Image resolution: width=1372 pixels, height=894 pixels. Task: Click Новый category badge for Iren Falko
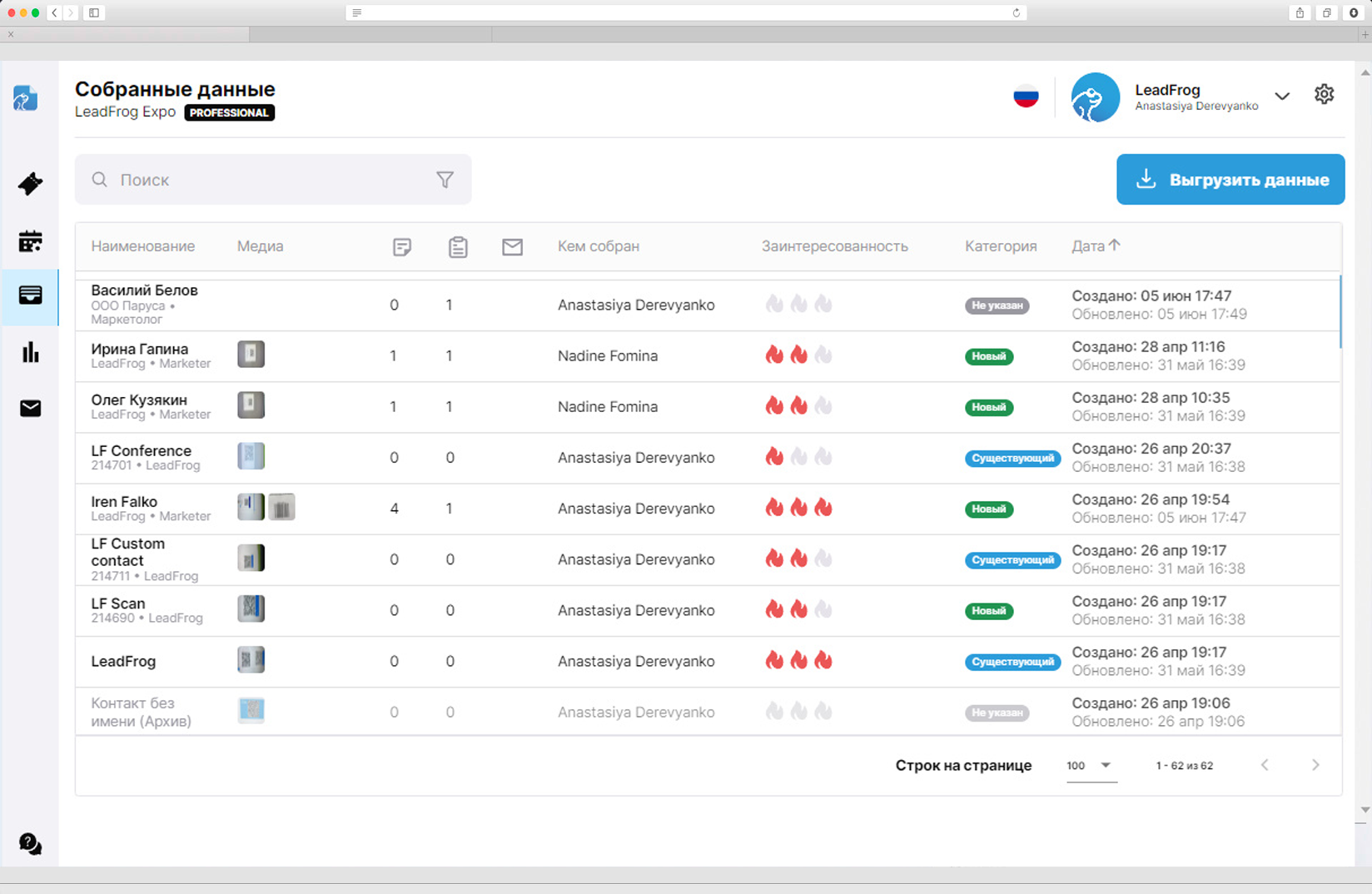[988, 509]
